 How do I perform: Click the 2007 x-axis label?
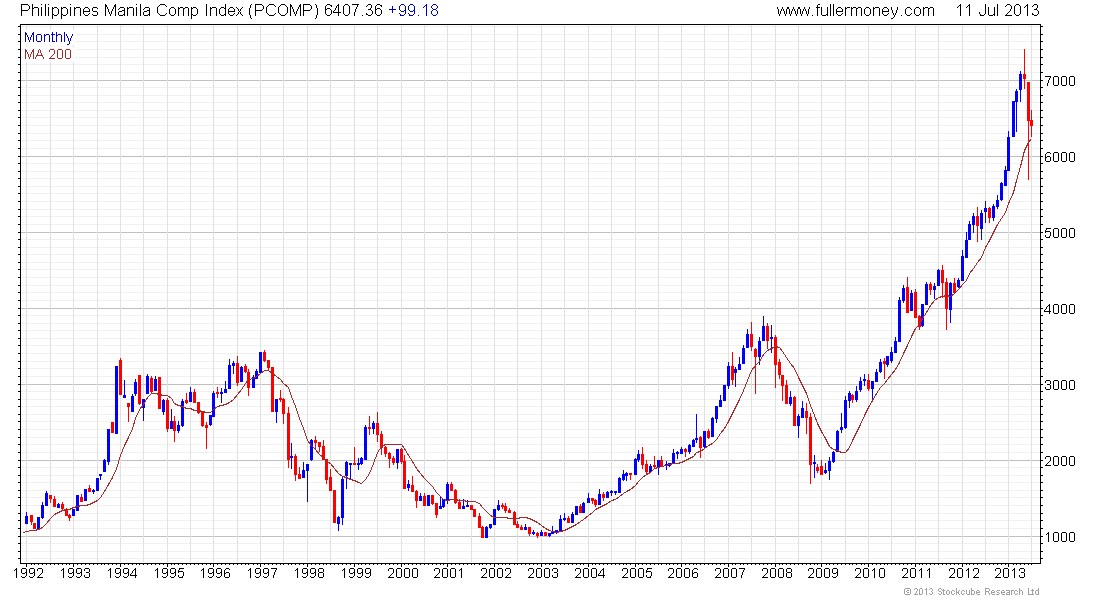(x=730, y=573)
